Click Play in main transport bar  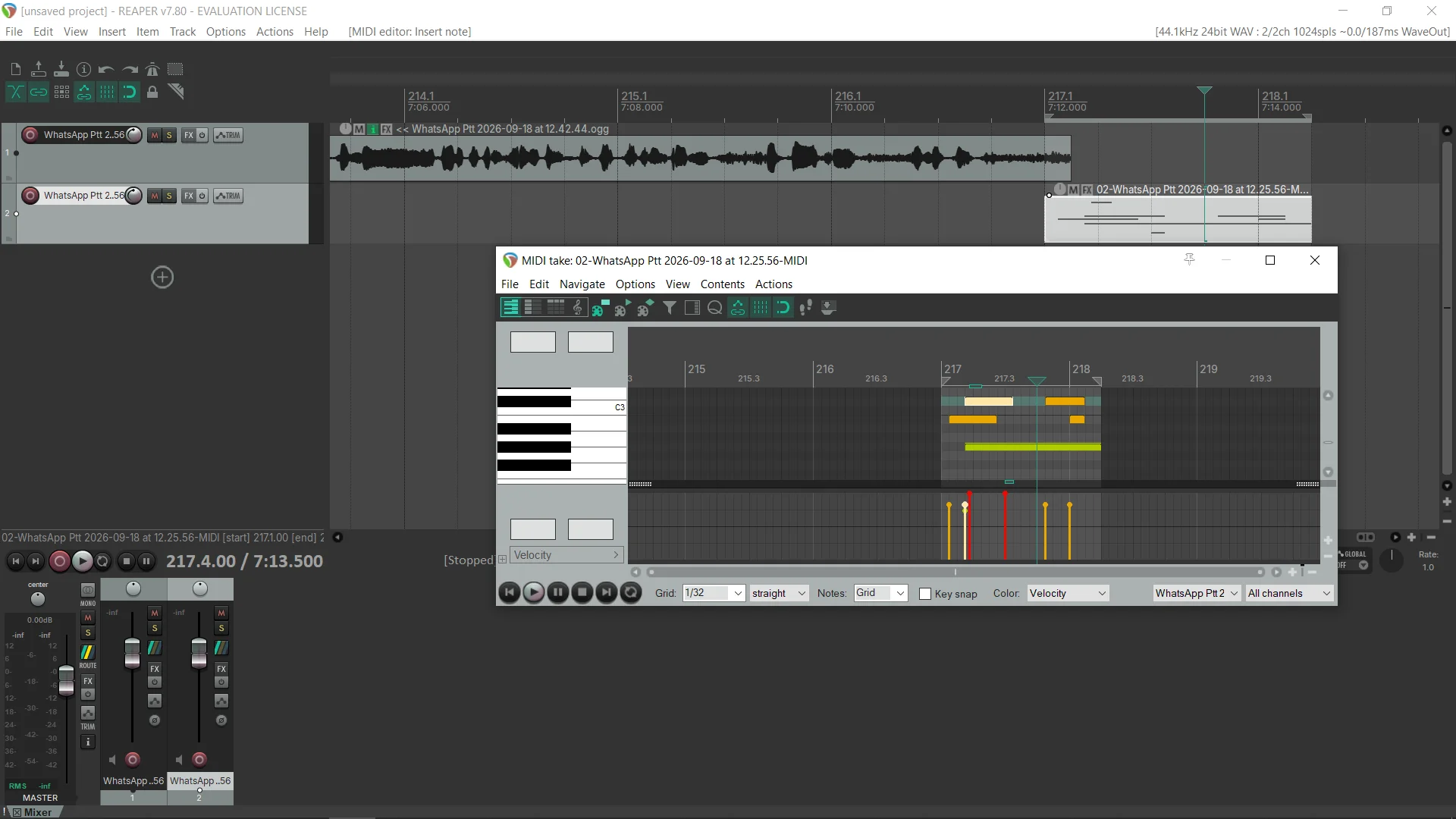tap(82, 561)
